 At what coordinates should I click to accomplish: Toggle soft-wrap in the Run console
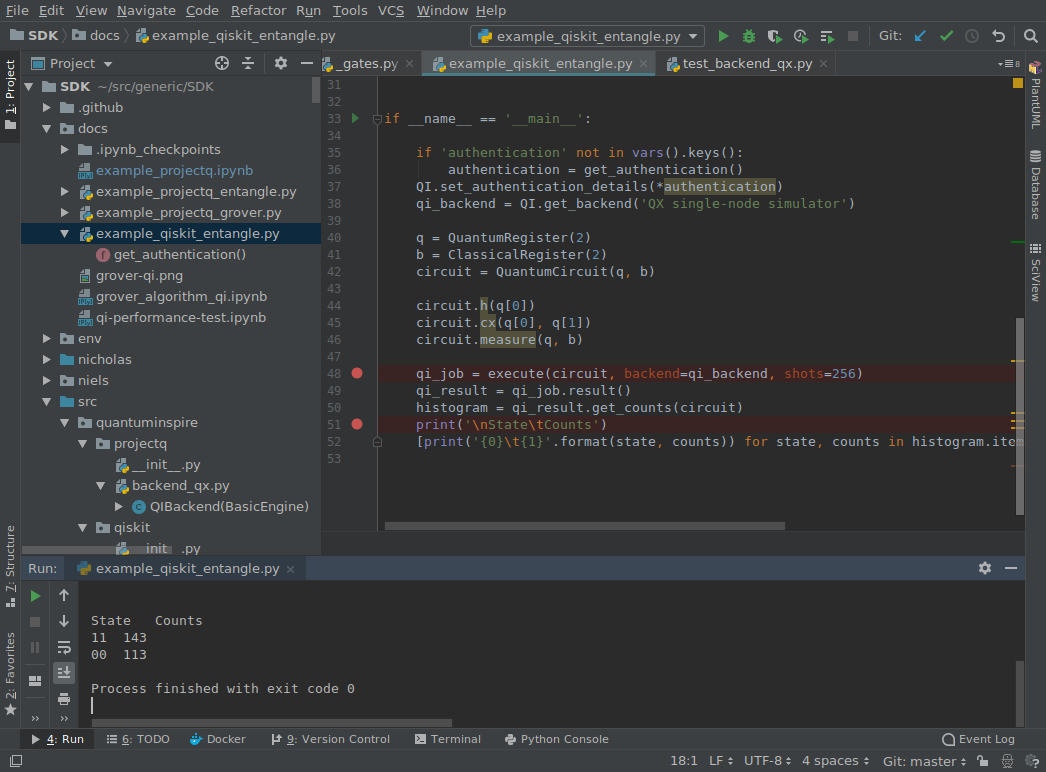(x=64, y=647)
